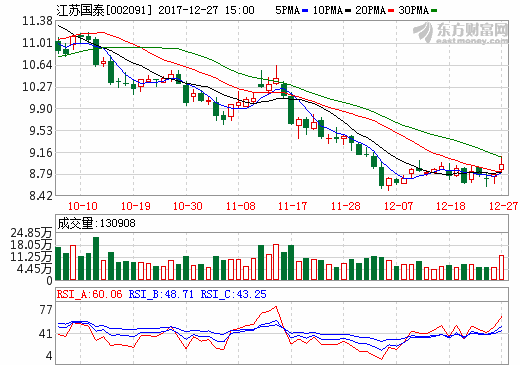
Task: Click the 9.53 price axis label
Action: [41, 130]
